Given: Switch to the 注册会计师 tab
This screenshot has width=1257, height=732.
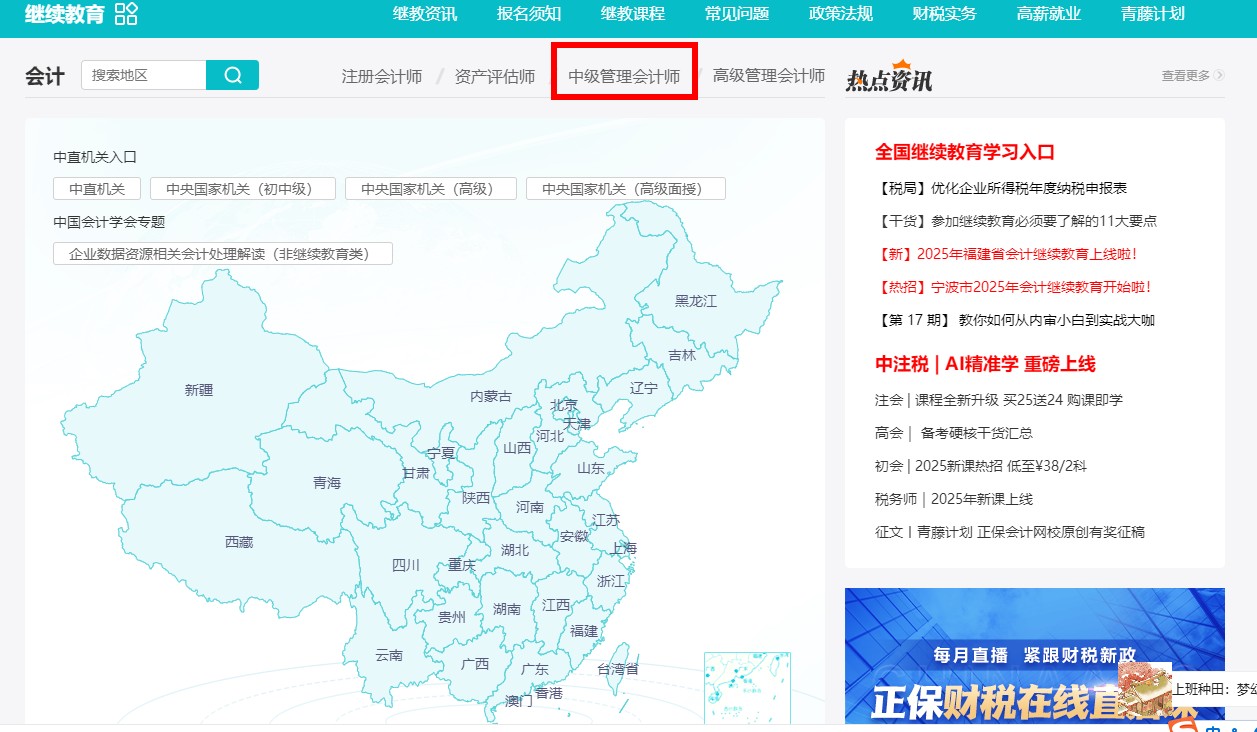Looking at the screenshot, I should [380, 75].
